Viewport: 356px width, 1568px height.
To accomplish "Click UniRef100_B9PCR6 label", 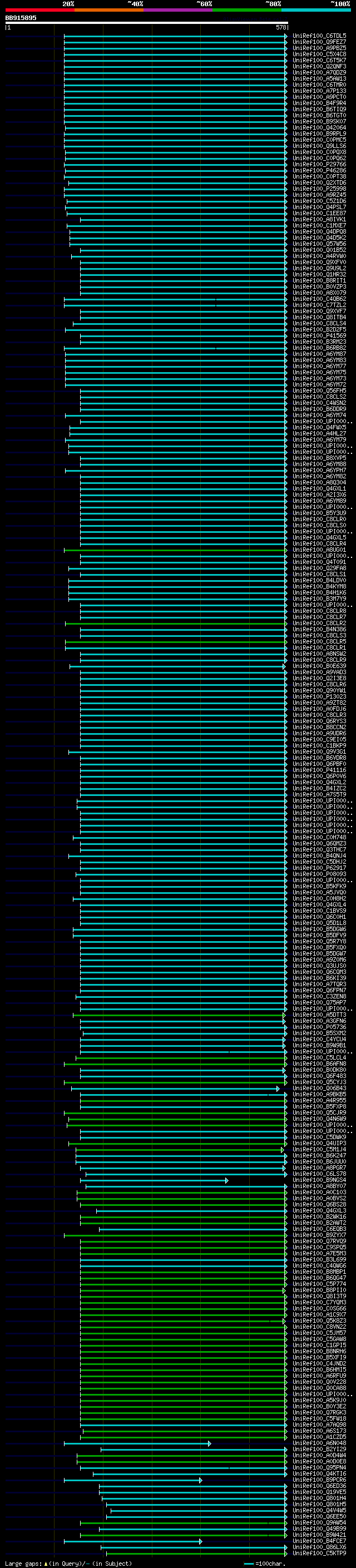I will (x=319, y=1480).
